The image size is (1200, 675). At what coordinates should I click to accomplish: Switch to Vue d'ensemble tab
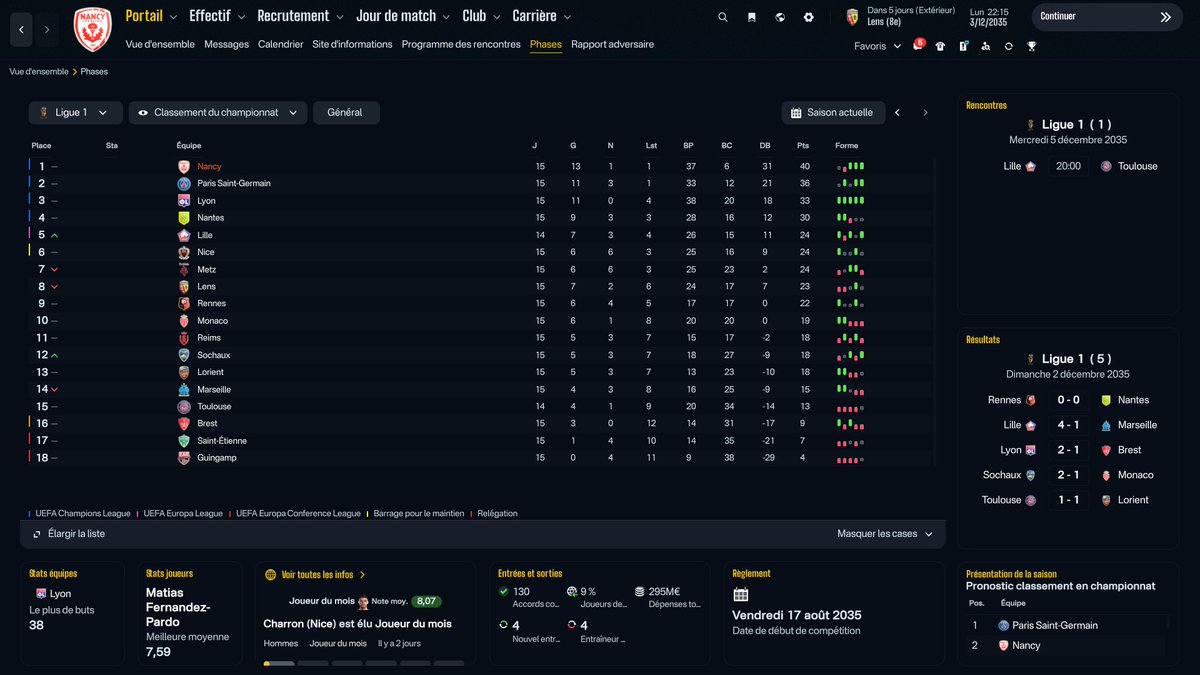coord(160,44)
